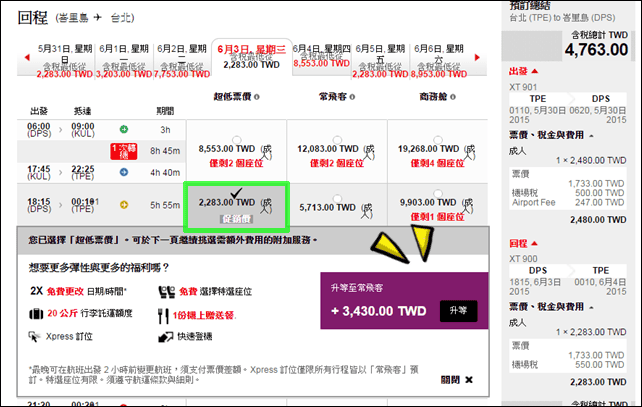Viewport: 642px width, 407px height.
Task: Click the right red arrow for later dates
Action: (x=477, y=57)
